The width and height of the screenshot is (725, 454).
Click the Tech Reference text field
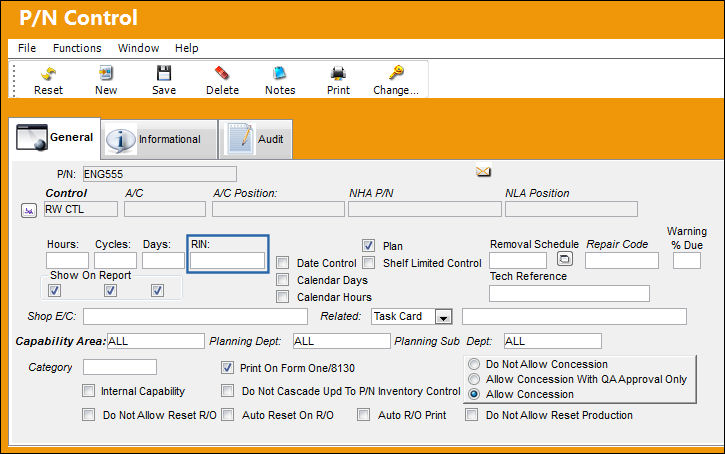click(x=569, y=294)
